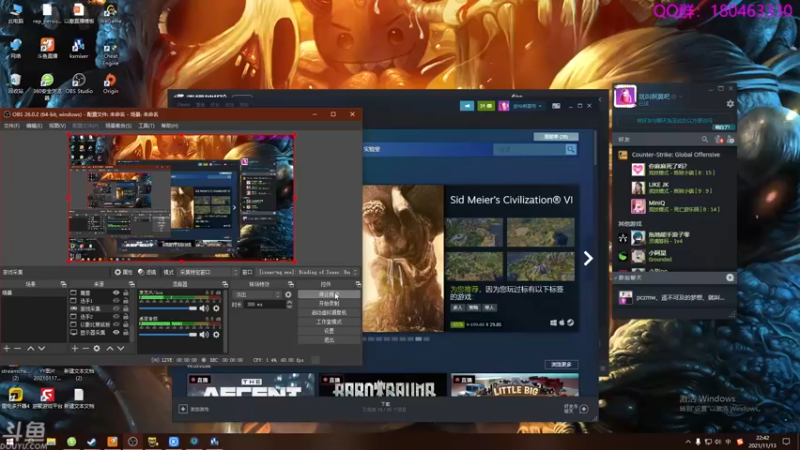Viewport: 800px width, 450px height.
Task: Mute first audio mixer channel speaker
Action: 205,308
